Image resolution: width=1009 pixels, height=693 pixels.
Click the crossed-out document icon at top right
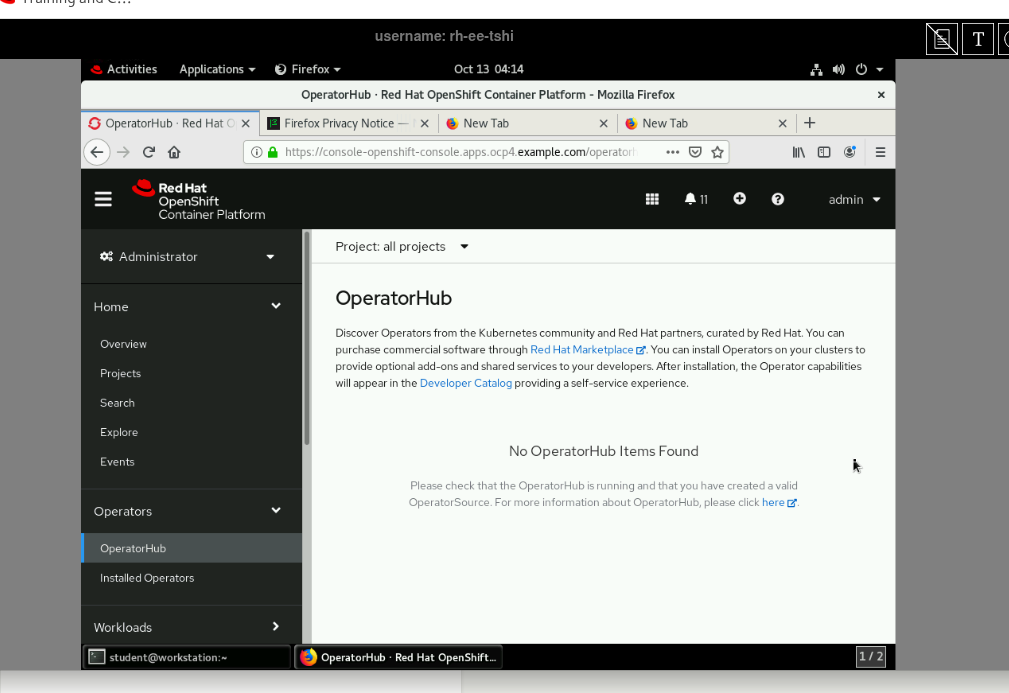point(941,39)
